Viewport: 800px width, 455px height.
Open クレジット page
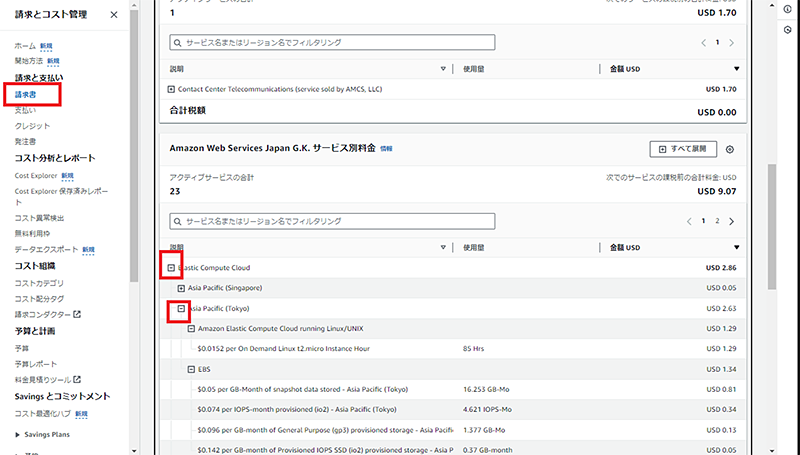(x=32, y=126)
